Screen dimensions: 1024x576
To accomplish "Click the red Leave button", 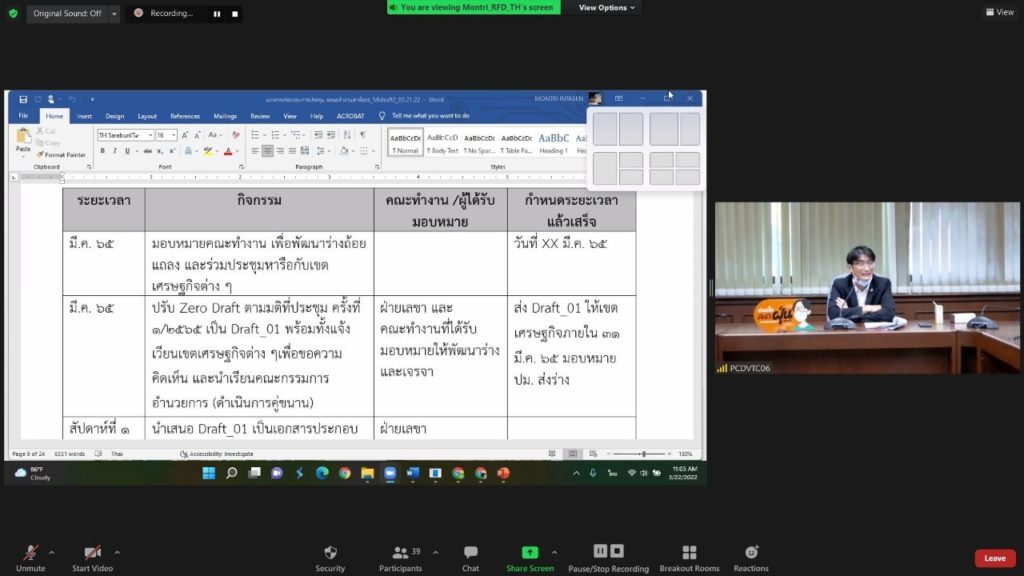I will [995, 558].
